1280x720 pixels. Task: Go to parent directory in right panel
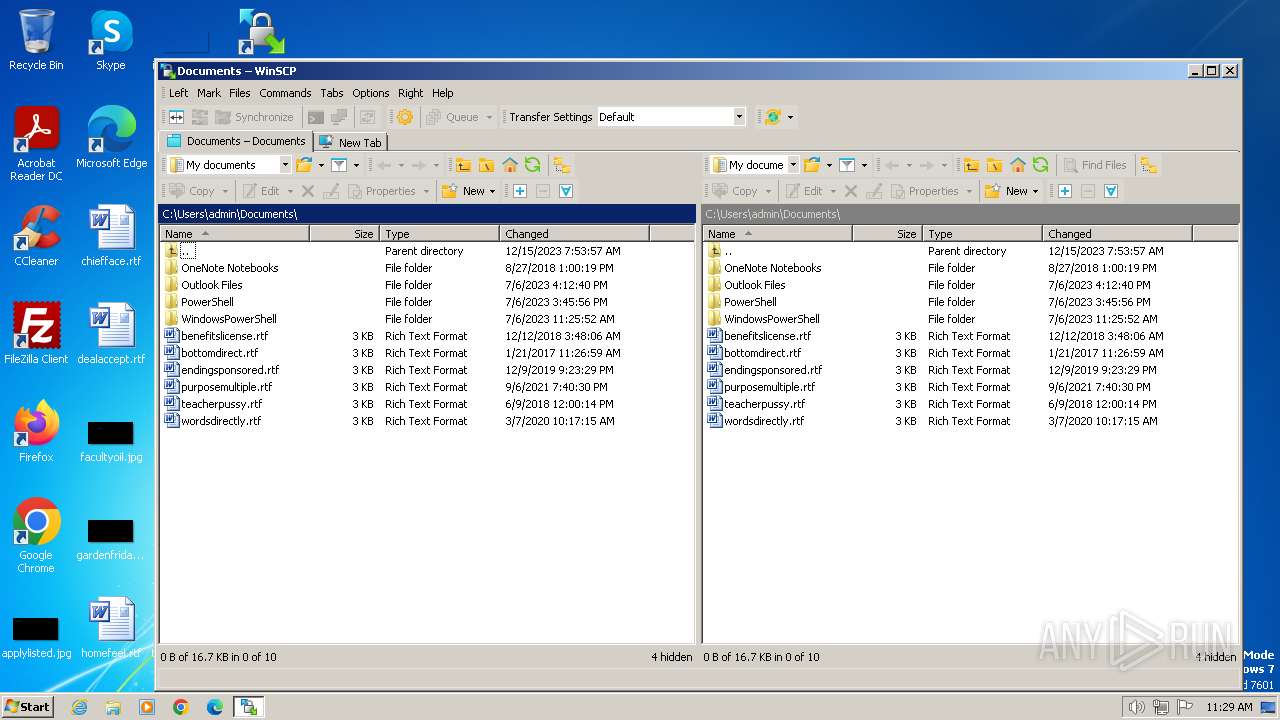click(971, 165)
